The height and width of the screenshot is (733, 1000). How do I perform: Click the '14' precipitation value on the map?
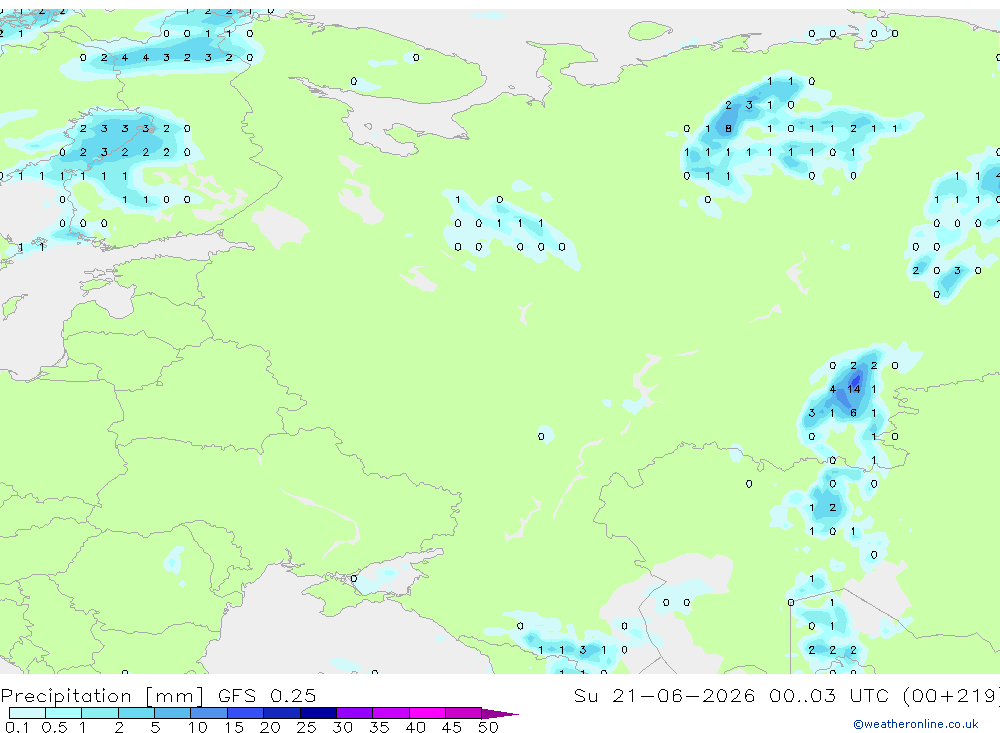click(x=853, y=389)
